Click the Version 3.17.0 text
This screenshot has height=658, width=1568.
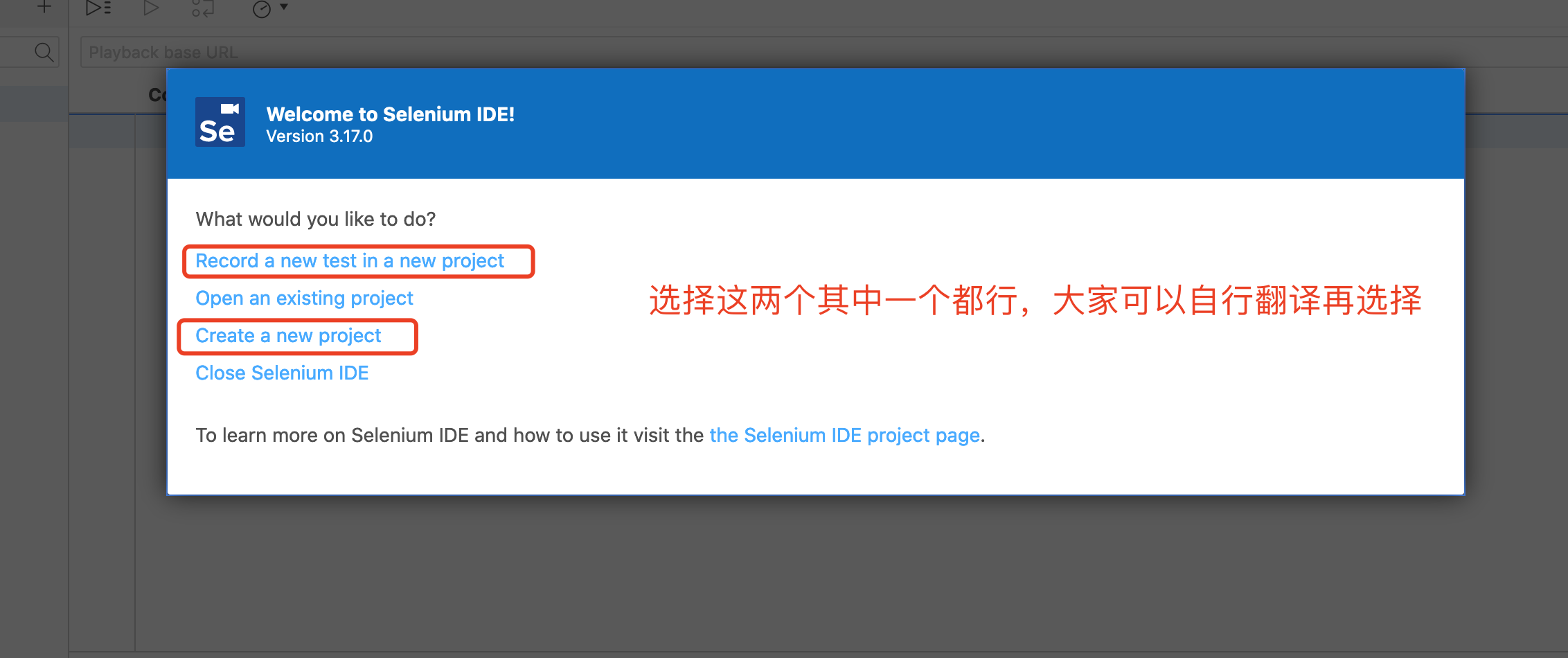pos(319,136)
